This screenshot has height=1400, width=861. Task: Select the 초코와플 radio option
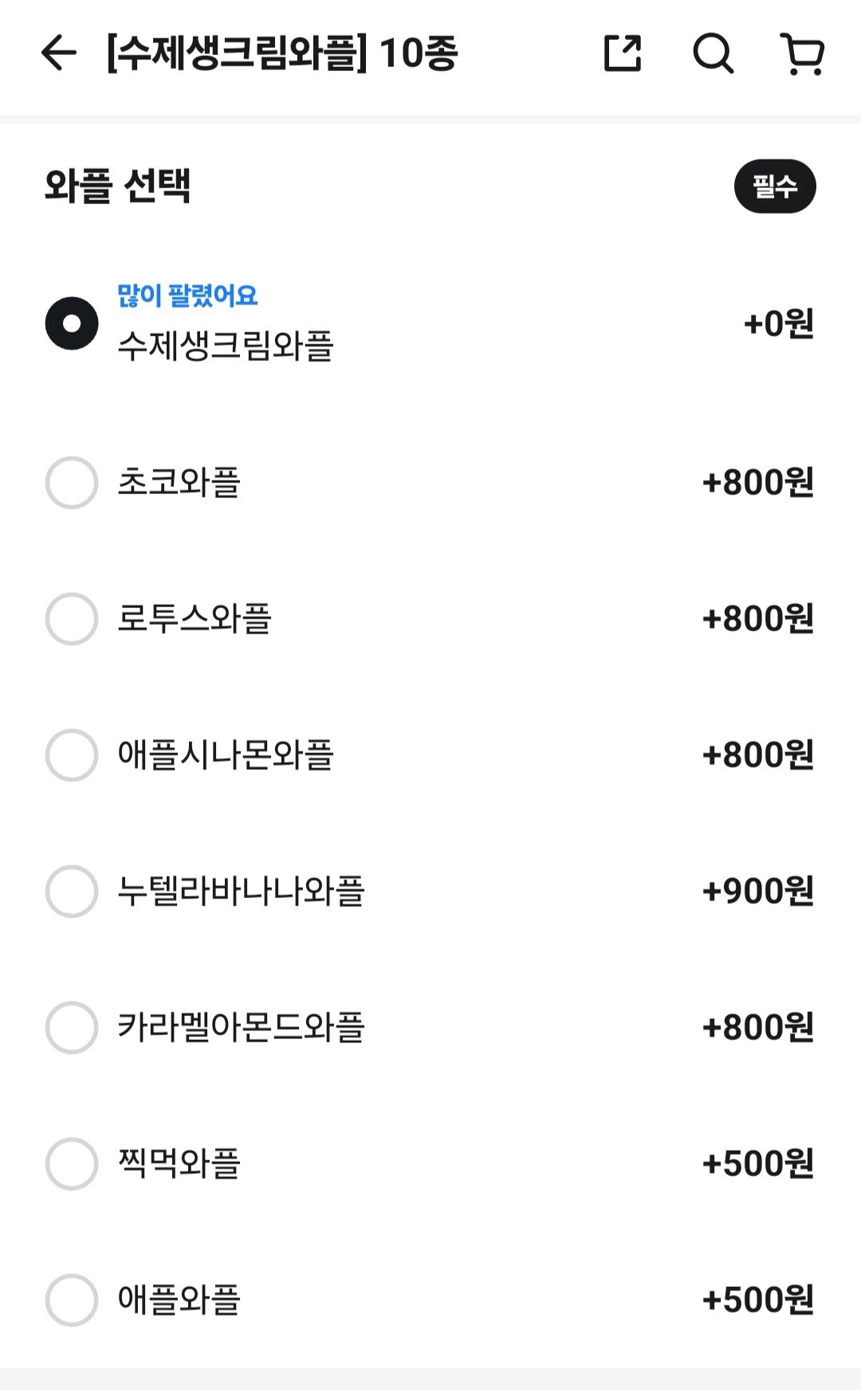(x=72, y=482)
